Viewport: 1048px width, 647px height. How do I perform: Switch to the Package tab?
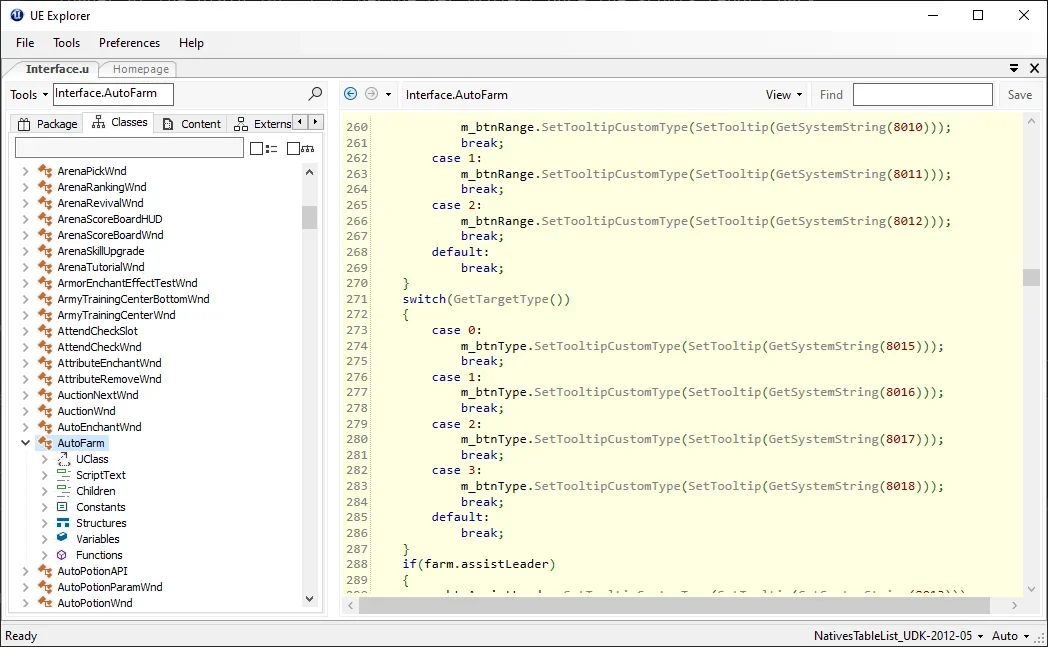47,124
